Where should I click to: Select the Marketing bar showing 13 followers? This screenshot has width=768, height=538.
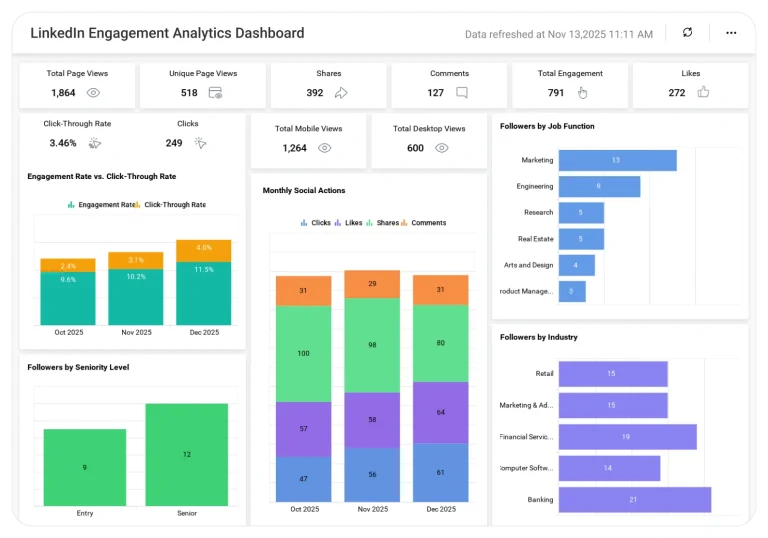[x=618, y=160]
